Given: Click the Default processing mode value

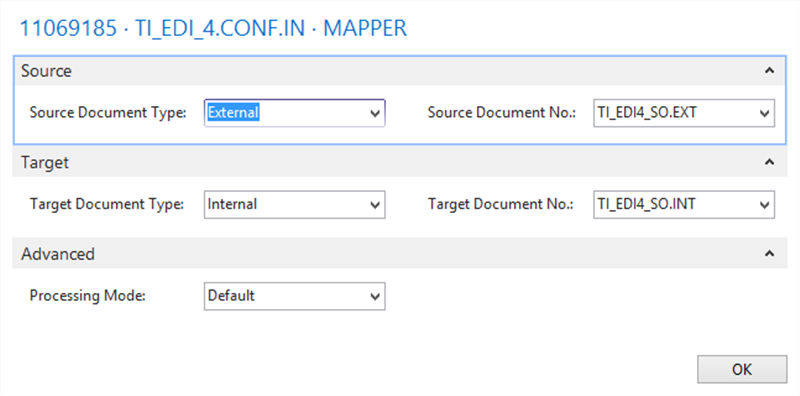Looking at the screenshot, I should [x=231, y=296].
